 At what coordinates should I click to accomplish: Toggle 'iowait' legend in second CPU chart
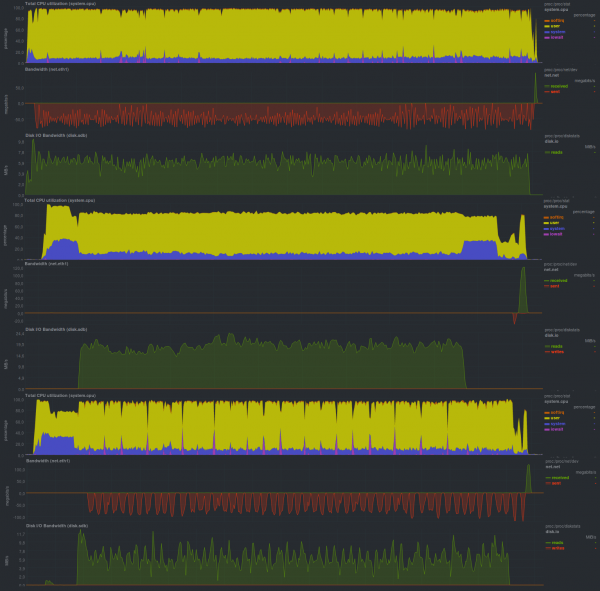555,232
